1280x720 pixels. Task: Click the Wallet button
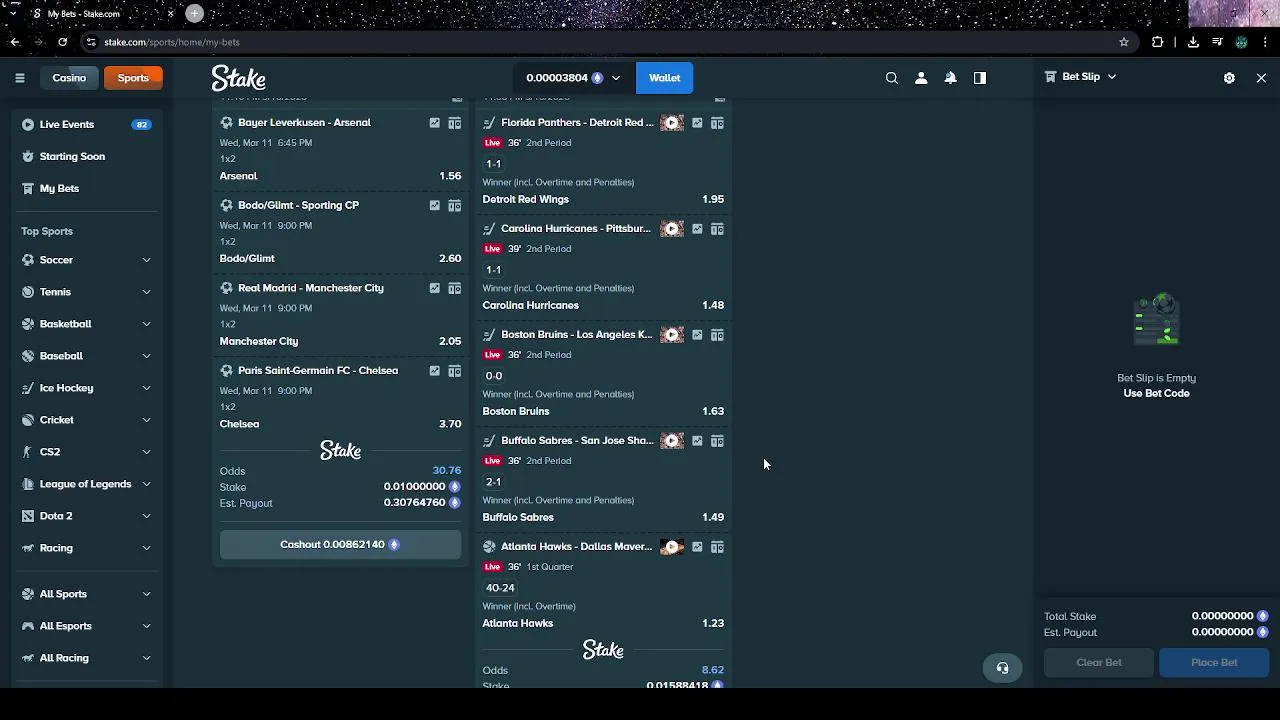[664, 78]
